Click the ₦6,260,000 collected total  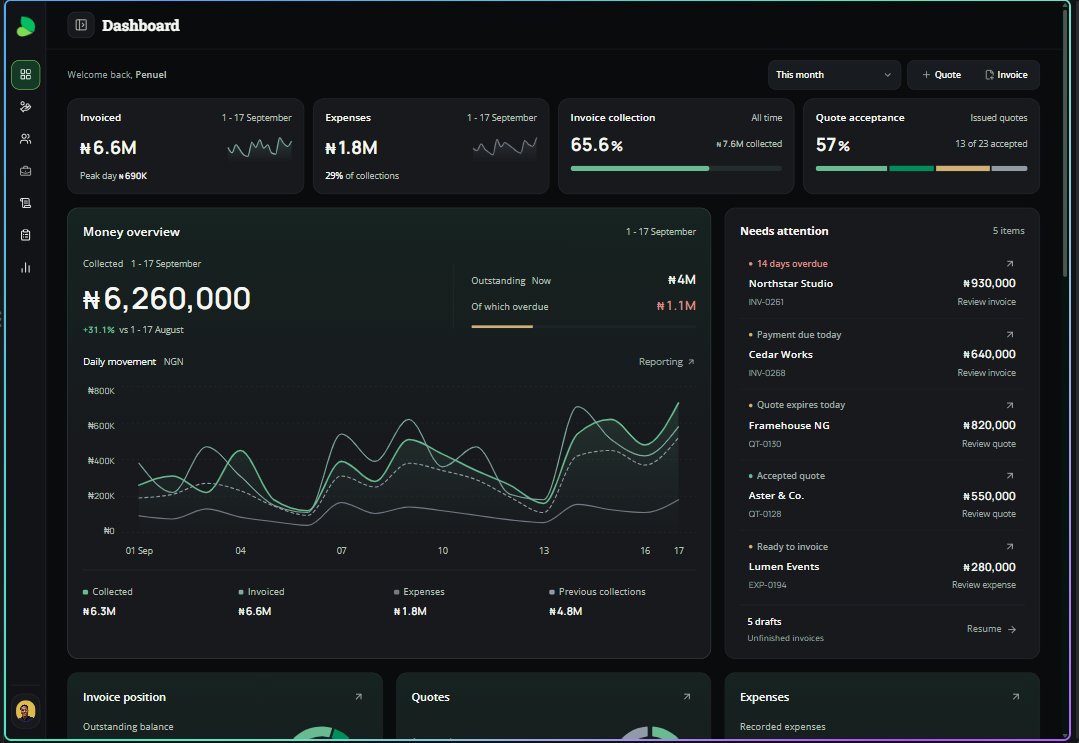point(167,299)
